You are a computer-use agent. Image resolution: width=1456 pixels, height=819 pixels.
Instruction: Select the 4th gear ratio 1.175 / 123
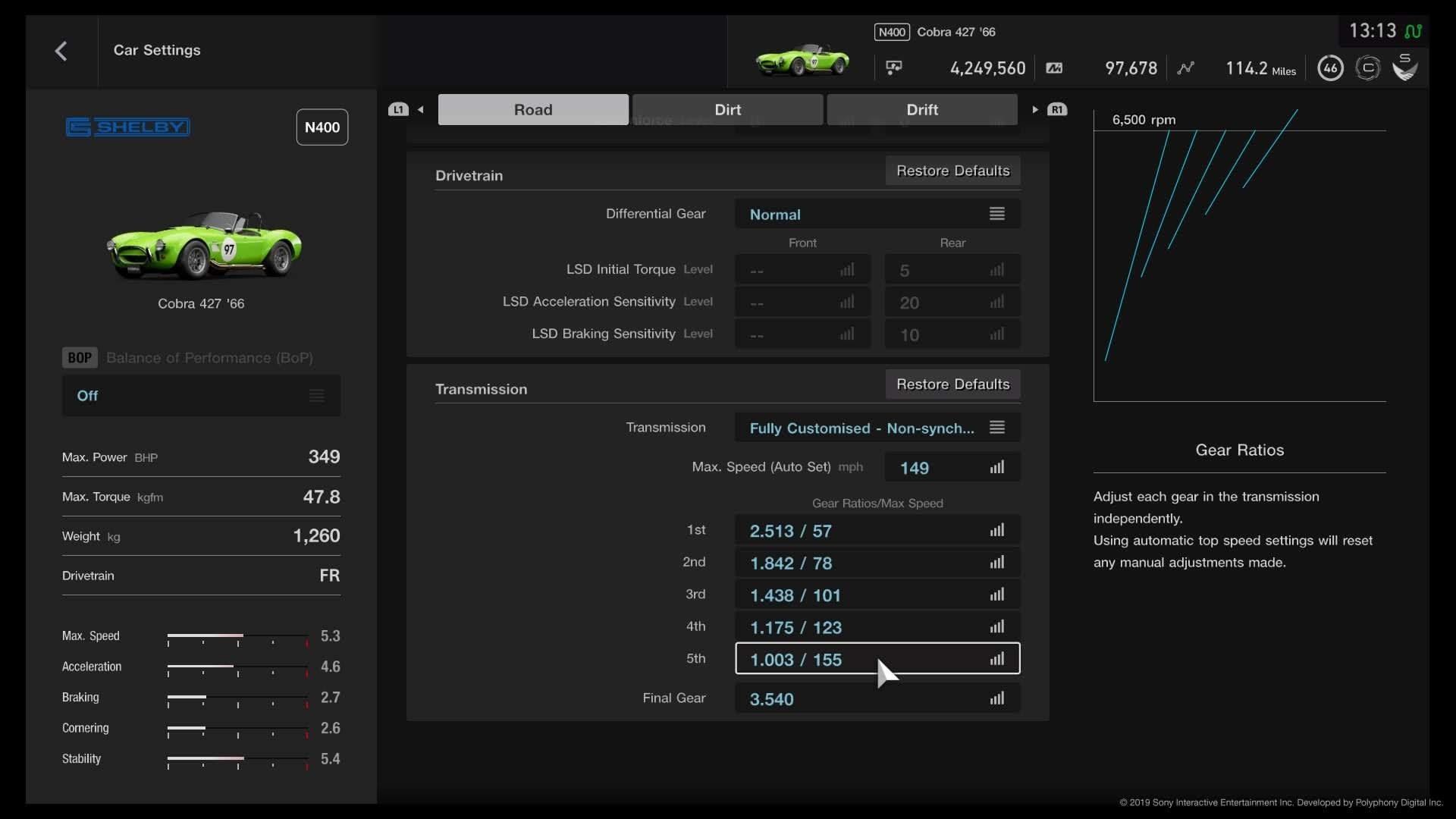pos(877,627)
